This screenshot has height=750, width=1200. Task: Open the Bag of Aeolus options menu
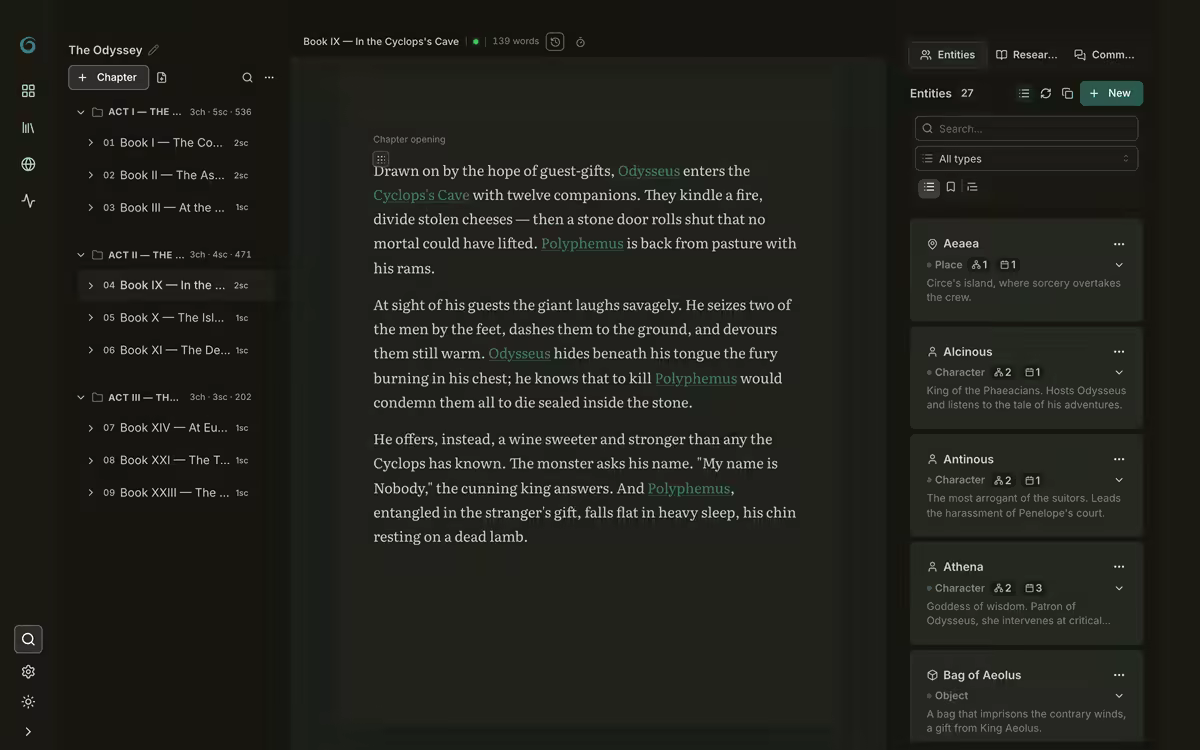pyautogui.click(x=1119, y=675)
